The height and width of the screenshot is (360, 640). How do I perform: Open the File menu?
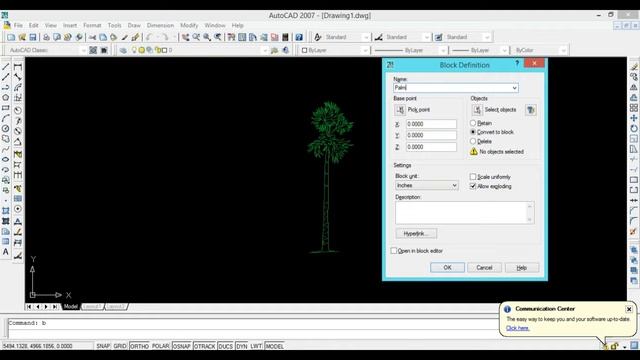click(18, 25)
